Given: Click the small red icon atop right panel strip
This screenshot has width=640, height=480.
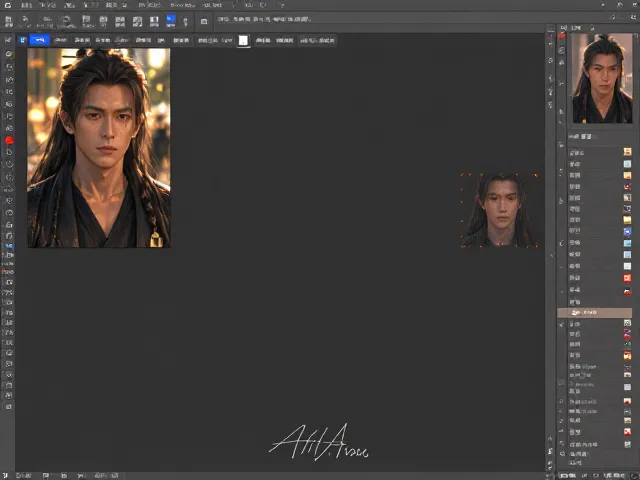Looking at the screenshot, I should pos(562,36).
